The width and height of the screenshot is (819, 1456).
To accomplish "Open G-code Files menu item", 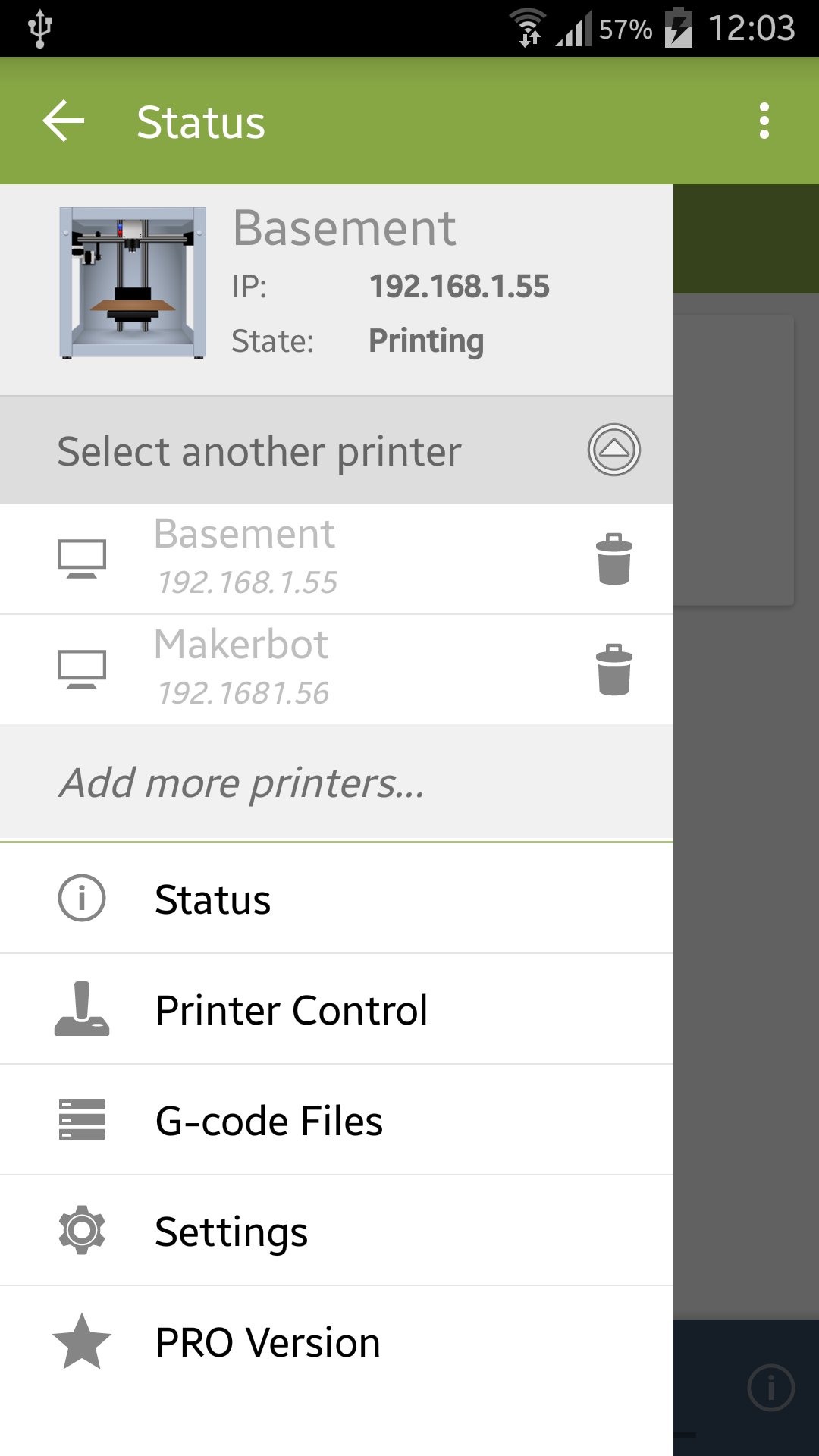I will (269, 1121).
